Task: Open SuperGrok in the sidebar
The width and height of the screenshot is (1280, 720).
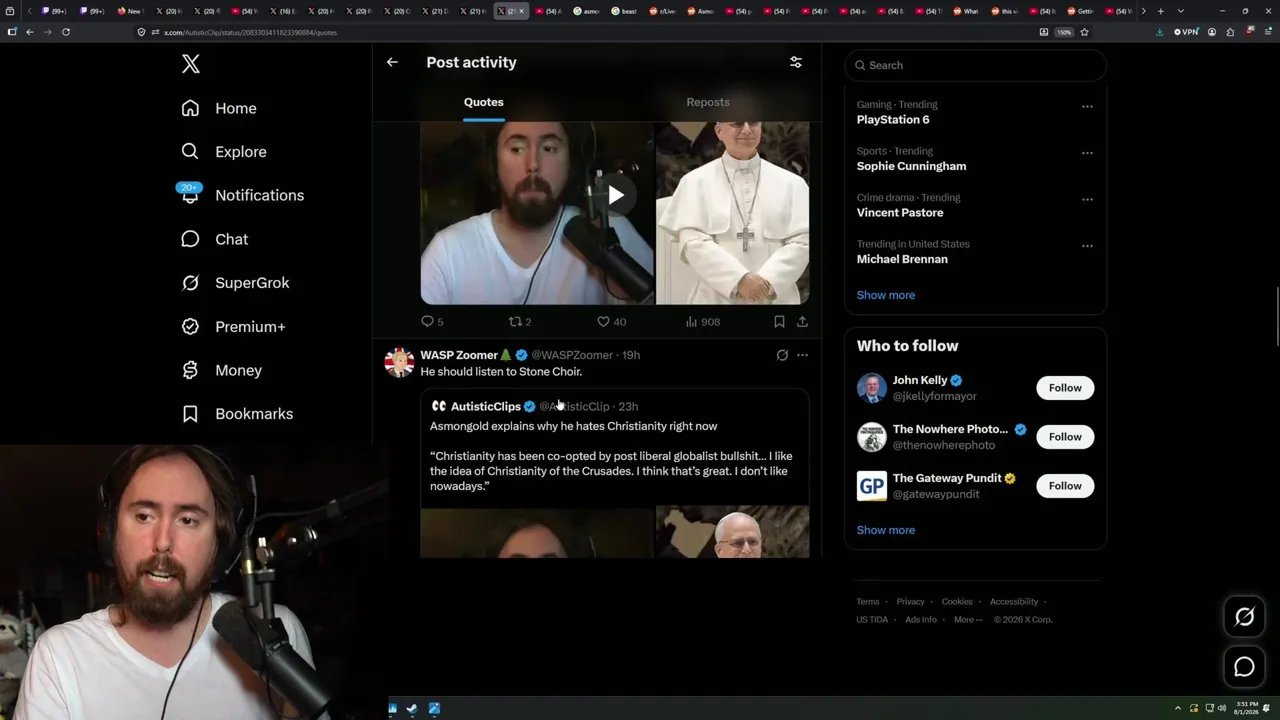Action: (235, 283)
